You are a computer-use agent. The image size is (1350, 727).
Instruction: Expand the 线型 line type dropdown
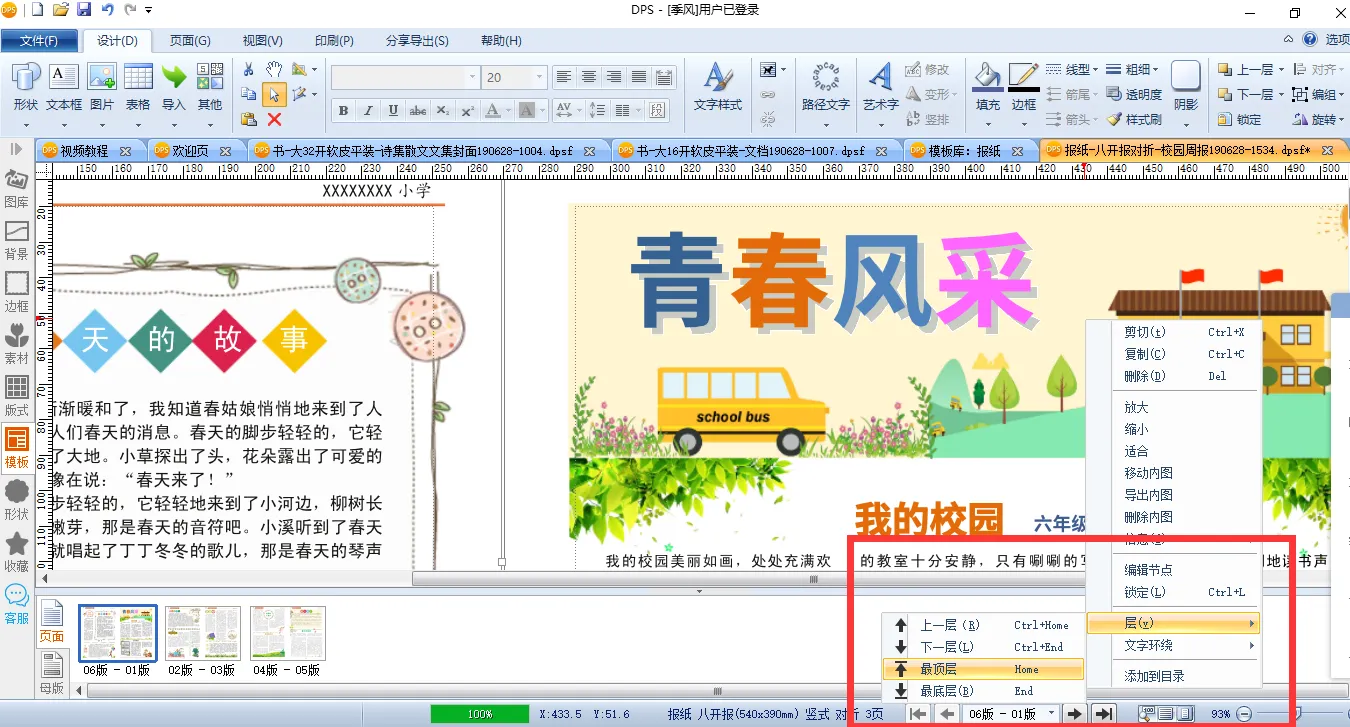(1072, 69)
